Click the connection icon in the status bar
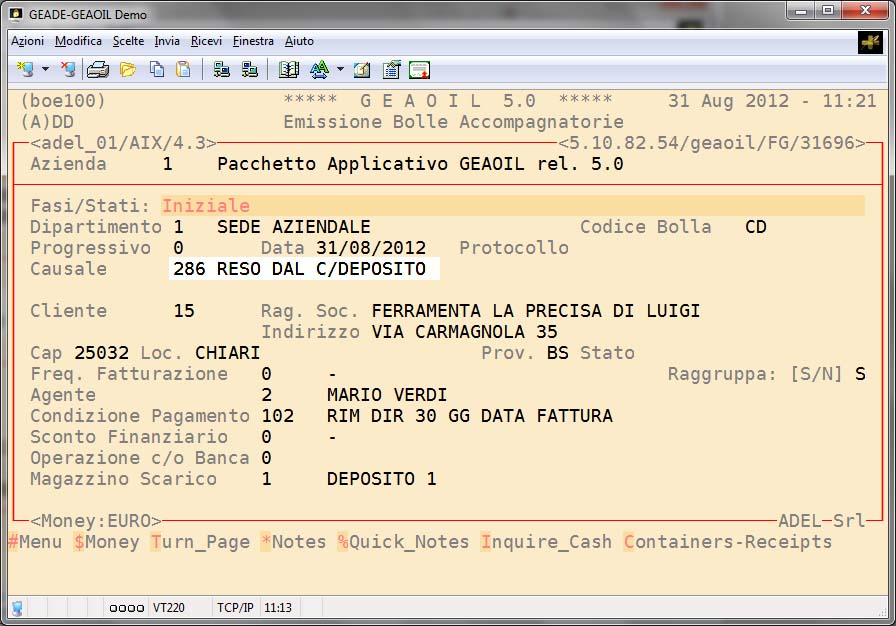Screen dimensions: 896x626 (x=16, y=608)
